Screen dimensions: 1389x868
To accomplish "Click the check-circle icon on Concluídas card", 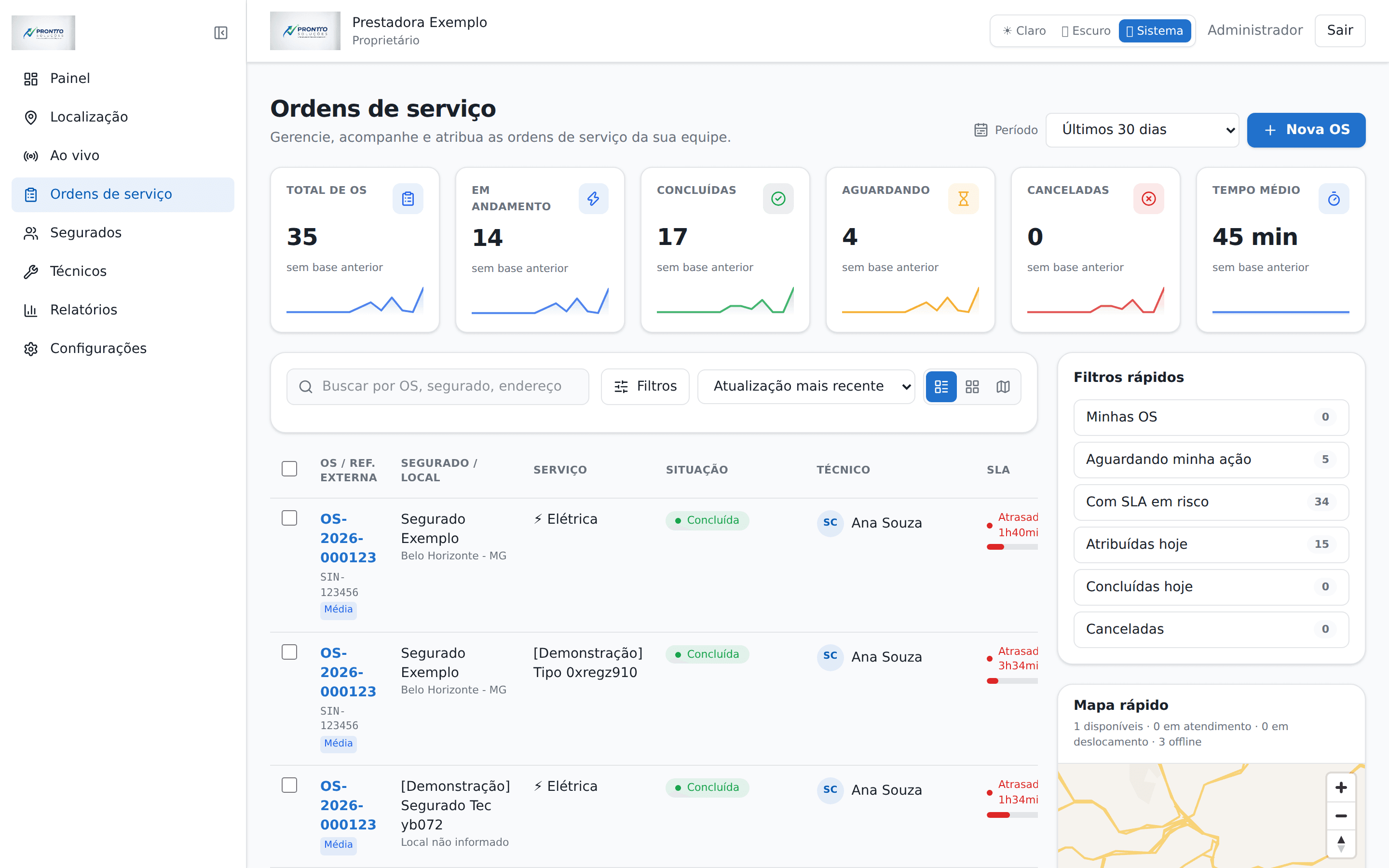I will 778,199.
